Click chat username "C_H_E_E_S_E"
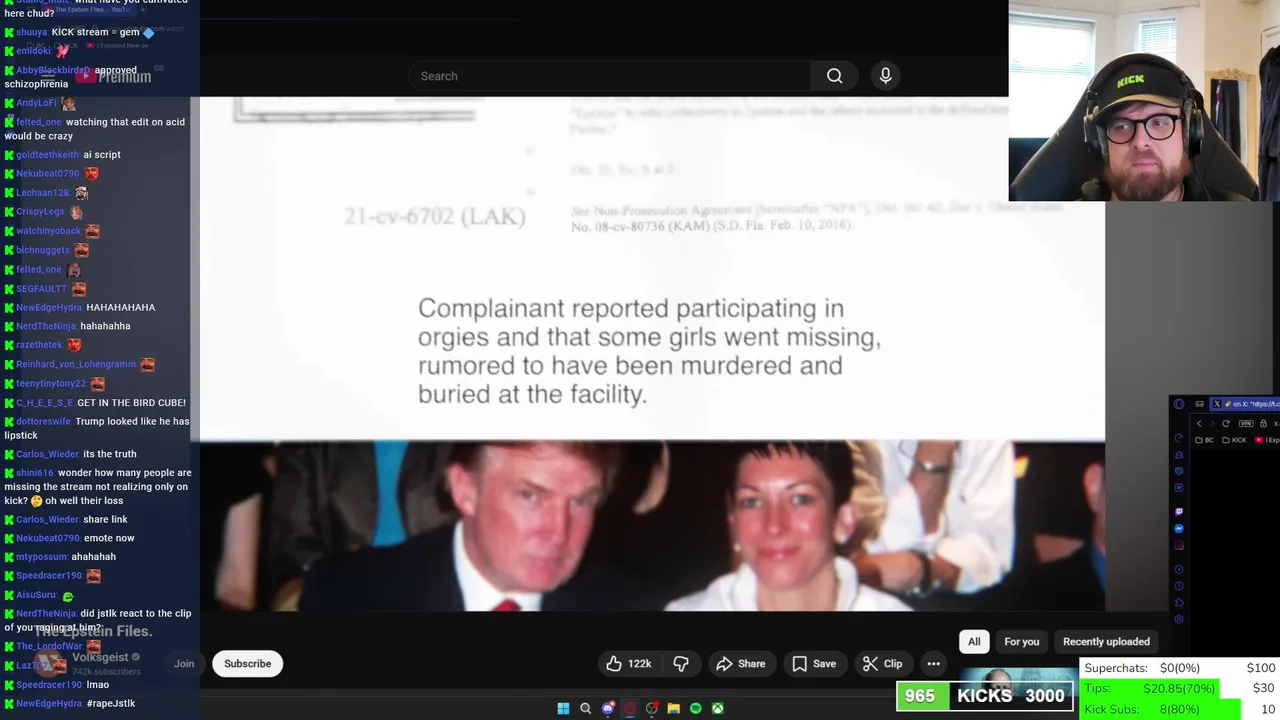Screen dimensions: 1280x720 (x=45, y=403)
